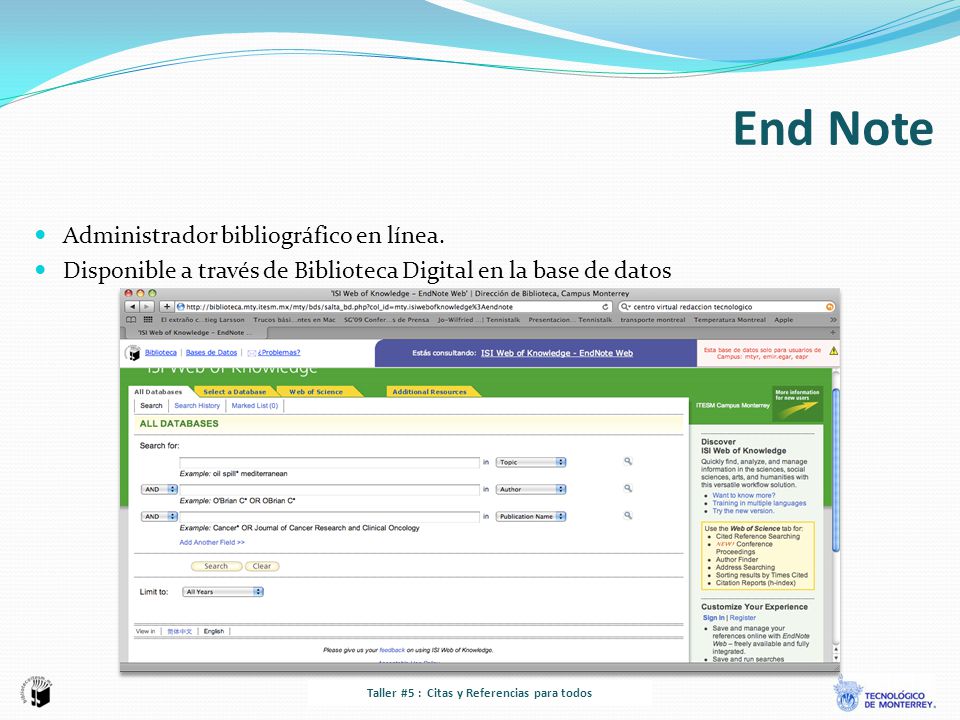Click the search aid magnifier beside Author
Image resolution: width=960 pixels, height=720 pixels.
click(628, 489)
